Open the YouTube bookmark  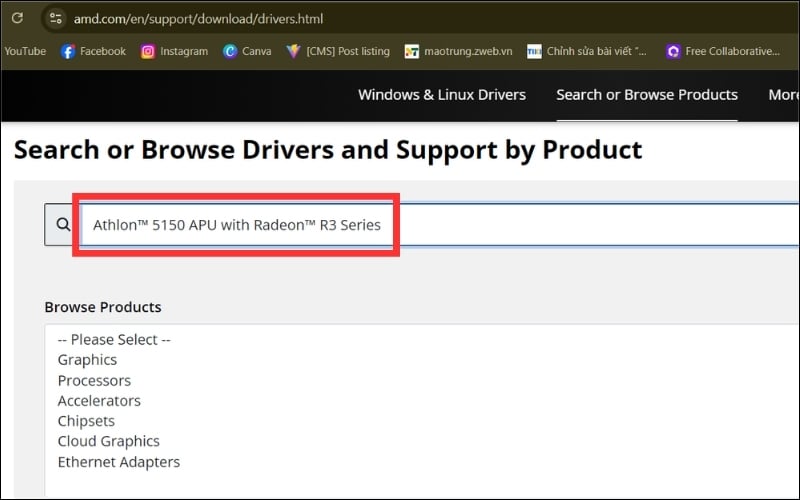[x=24, y=51]
